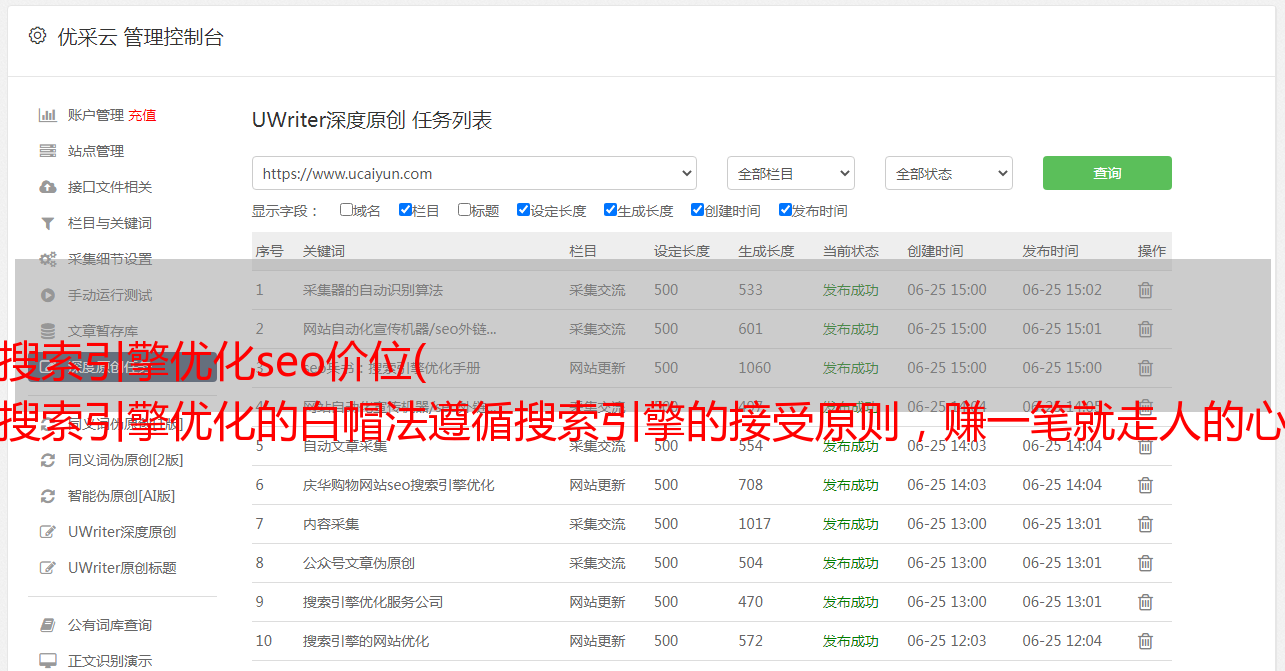The image size is (1285, 671).
Task: Open 智能伪原创[AI版] link
Action: 122,496
